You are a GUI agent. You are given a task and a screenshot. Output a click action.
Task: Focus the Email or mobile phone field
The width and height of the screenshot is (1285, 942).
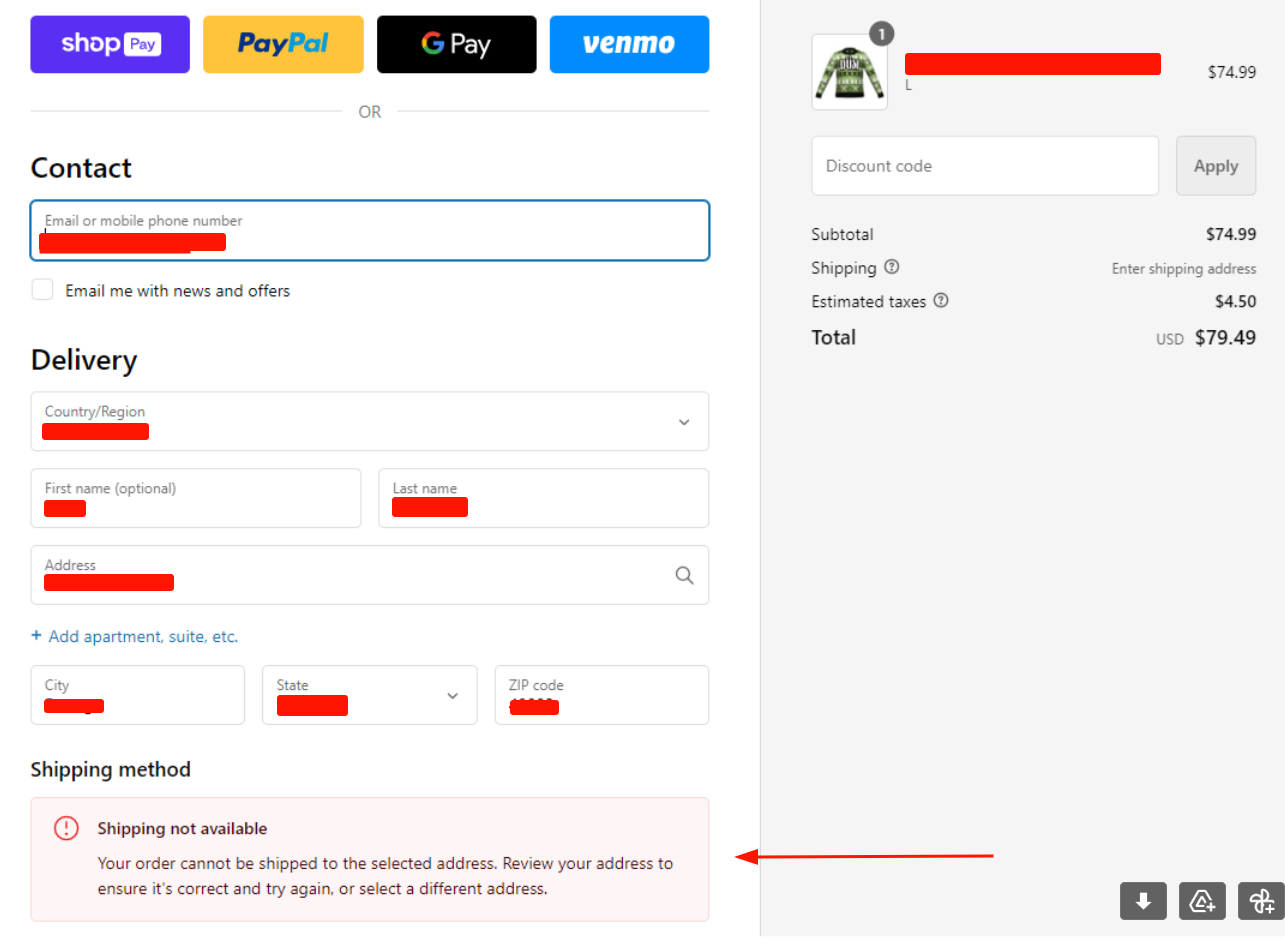point(370,230)
